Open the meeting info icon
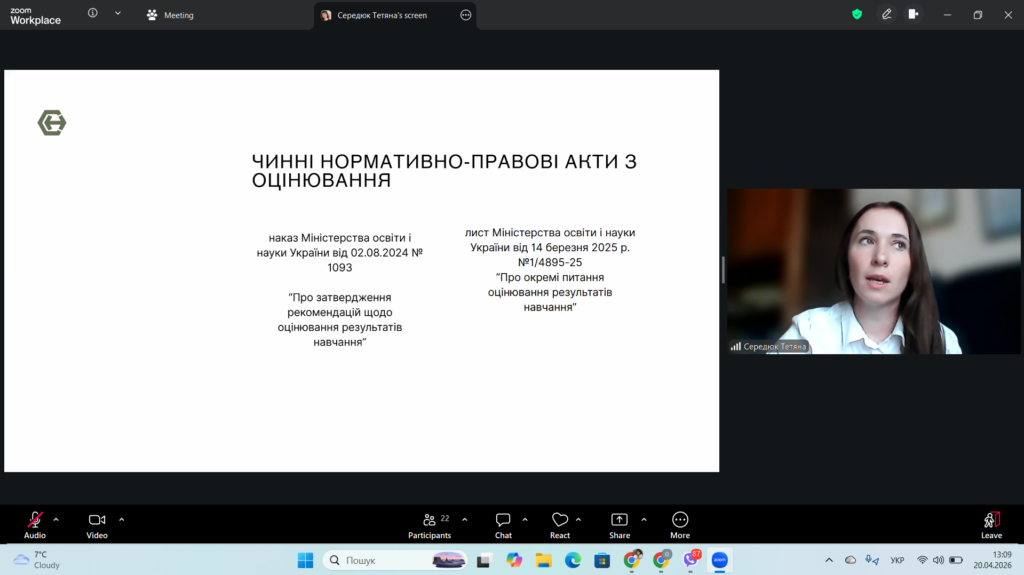This screenshot has width=1024, height=575. point(93,14)
